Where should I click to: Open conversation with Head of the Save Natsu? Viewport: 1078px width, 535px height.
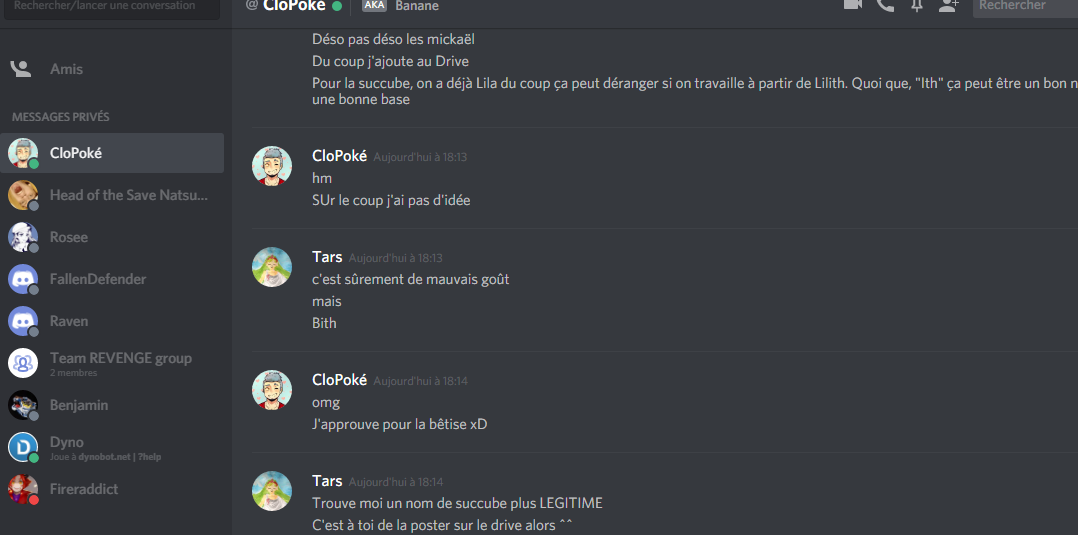click(112, 195)
